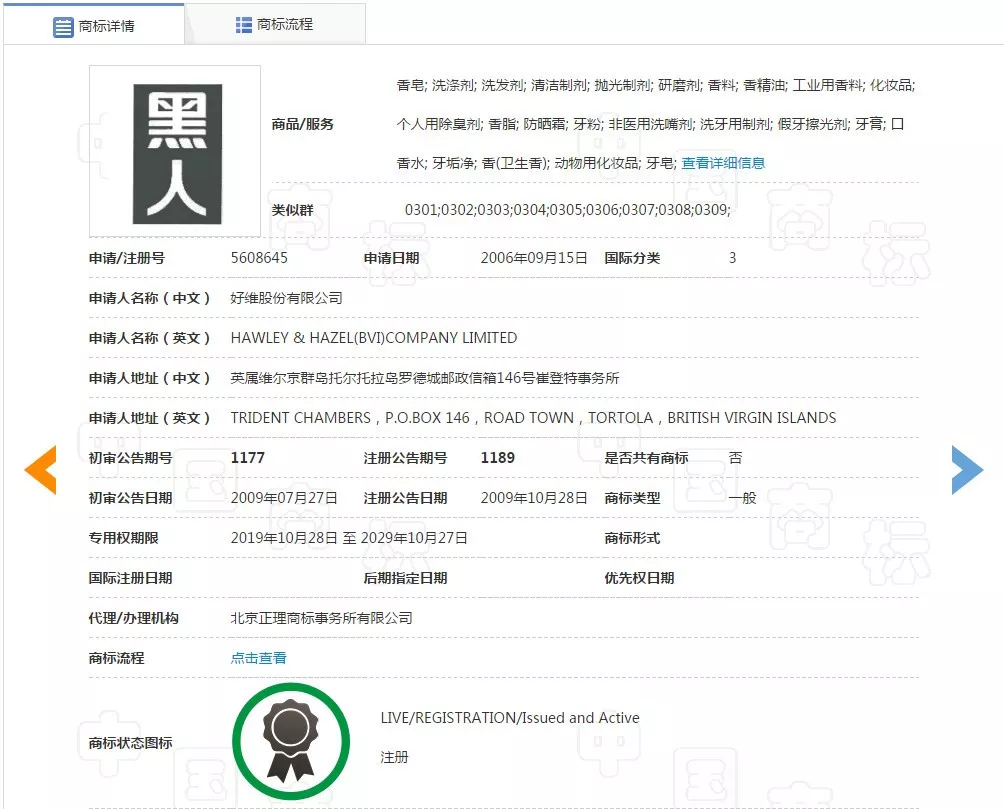This screenshot has width=1004, height=809.
Task: Open the 查看详细信息 link
Action: pyautogui.click(x=723, y=162)
